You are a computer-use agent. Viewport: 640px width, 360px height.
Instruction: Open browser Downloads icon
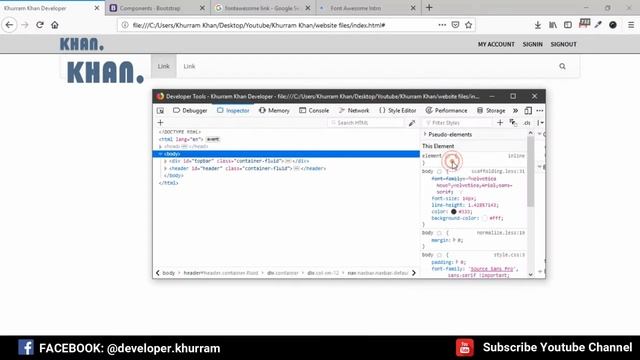tap(538, 25)
